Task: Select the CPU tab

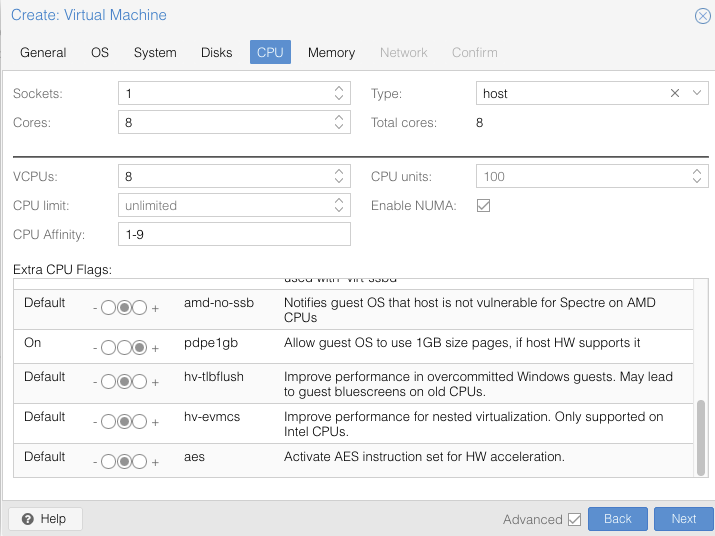Action: 270,52
